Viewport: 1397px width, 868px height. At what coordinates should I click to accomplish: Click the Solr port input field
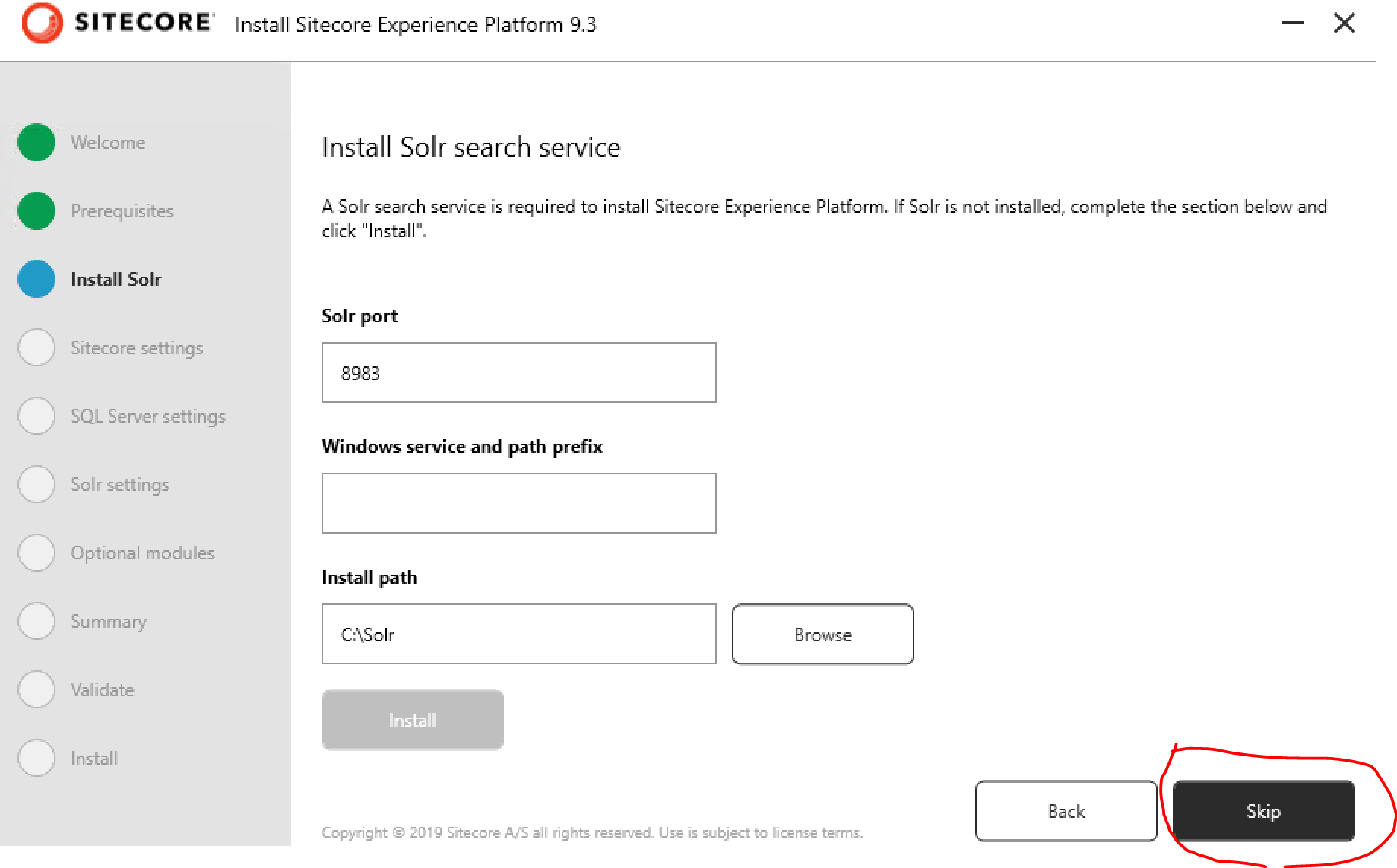tap(519, 372)
